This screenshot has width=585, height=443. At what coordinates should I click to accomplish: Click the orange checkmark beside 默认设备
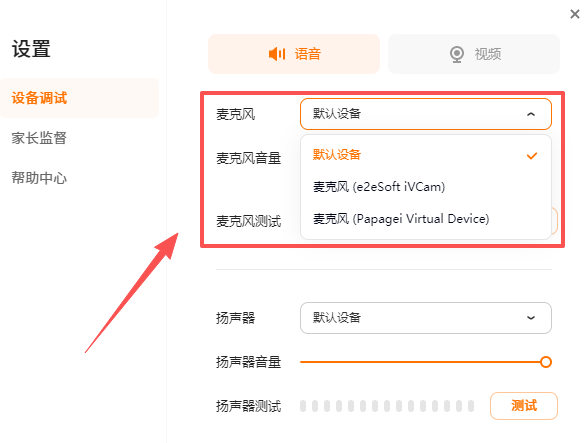(532, 156)
